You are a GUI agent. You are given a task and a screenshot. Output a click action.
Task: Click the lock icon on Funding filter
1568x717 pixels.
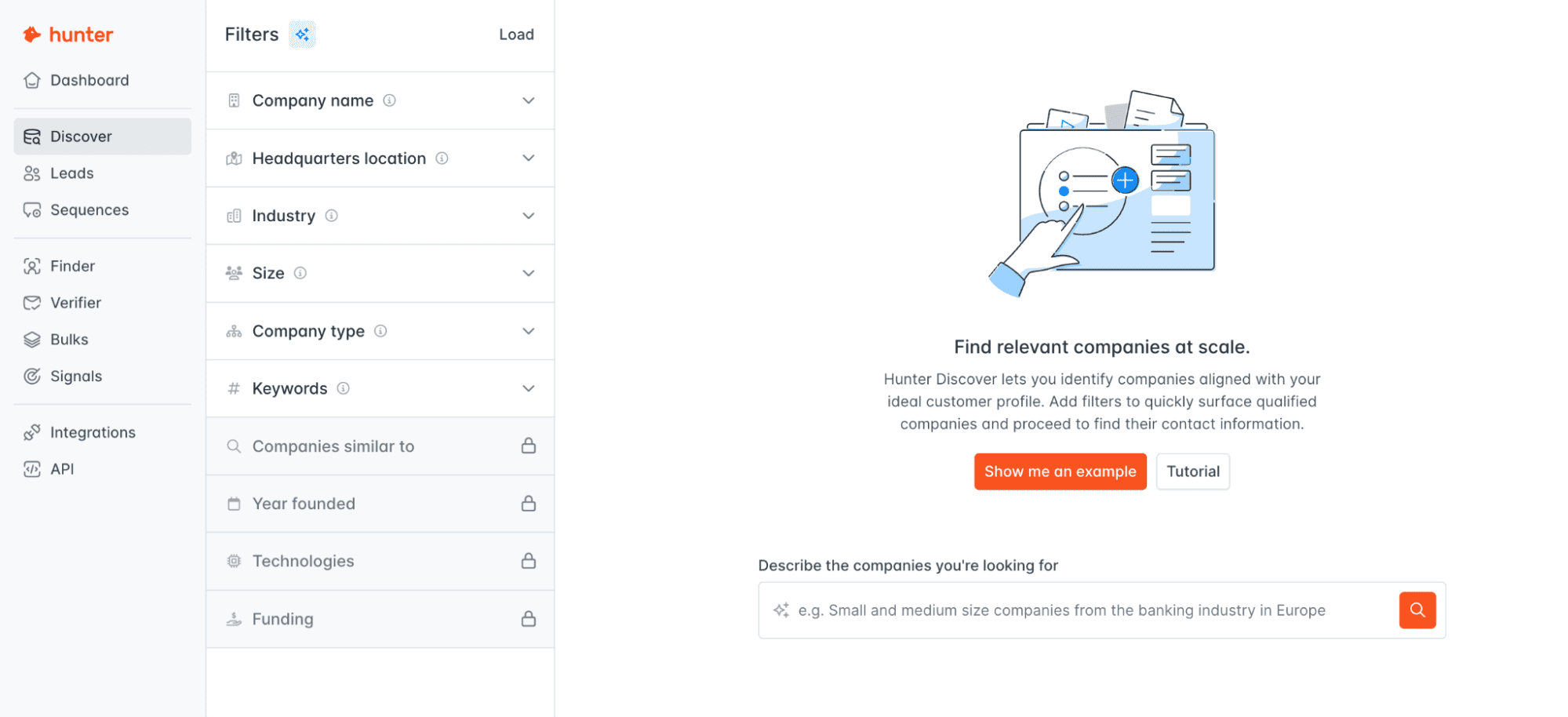click(x=529, y=619)
